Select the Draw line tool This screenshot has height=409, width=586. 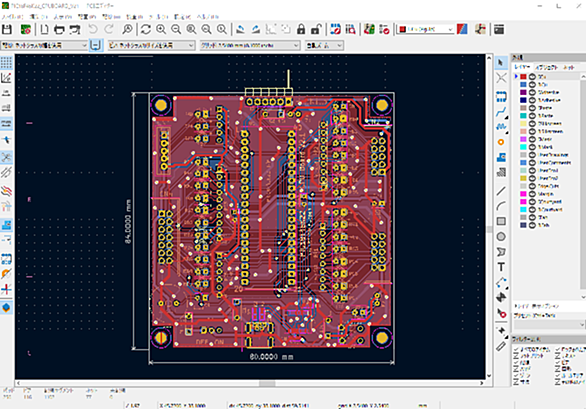[501, 191]
